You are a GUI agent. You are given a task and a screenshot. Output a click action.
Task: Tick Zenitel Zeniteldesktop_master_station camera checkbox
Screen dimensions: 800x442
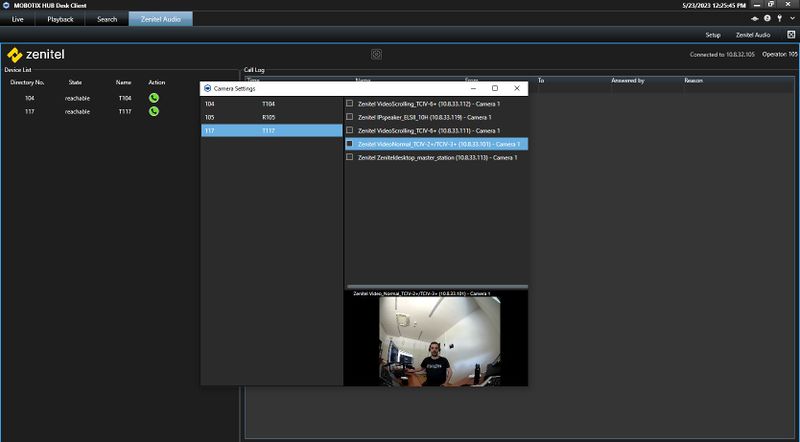[349, 157]
